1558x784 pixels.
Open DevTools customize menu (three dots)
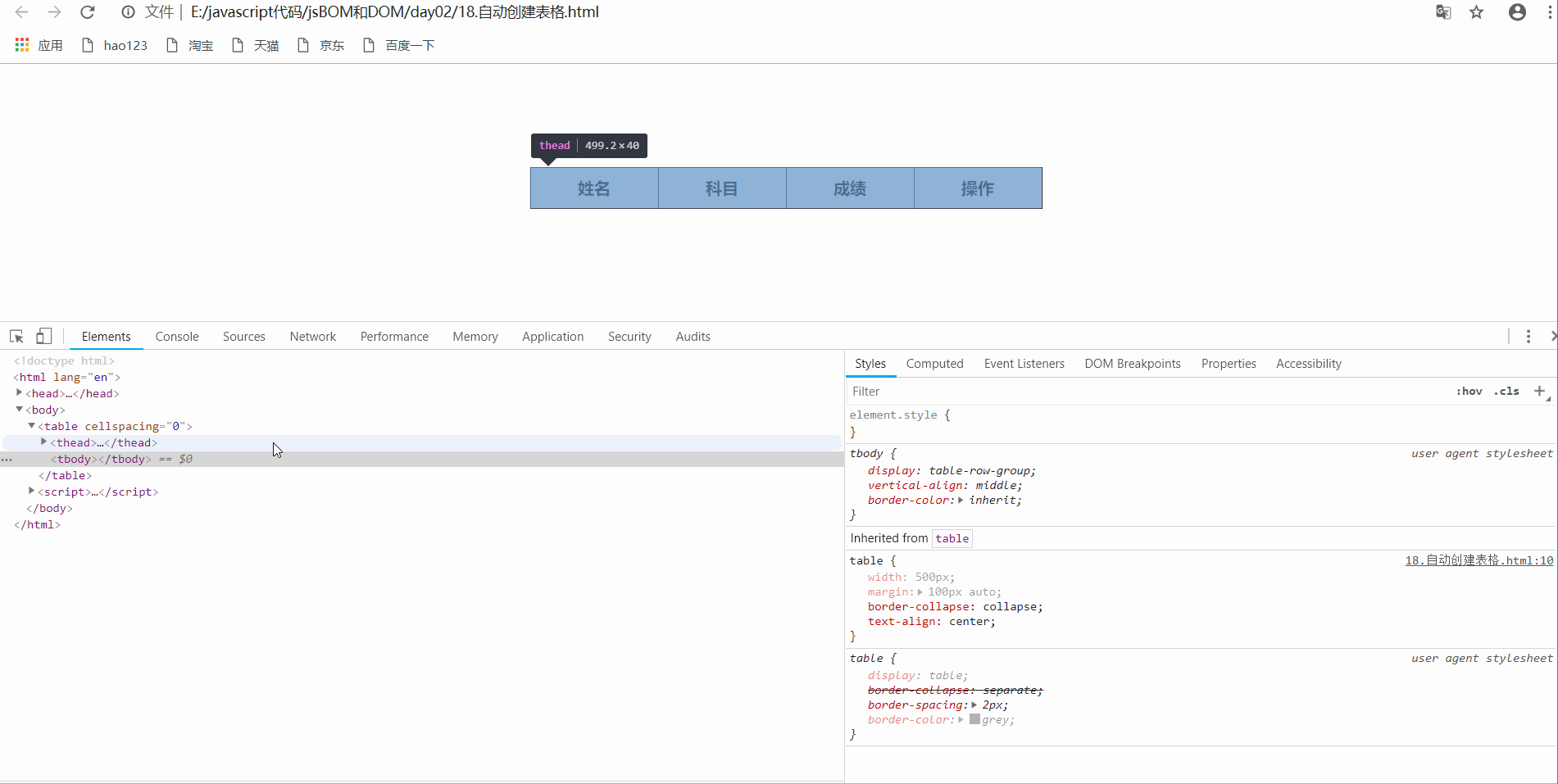1528,337
